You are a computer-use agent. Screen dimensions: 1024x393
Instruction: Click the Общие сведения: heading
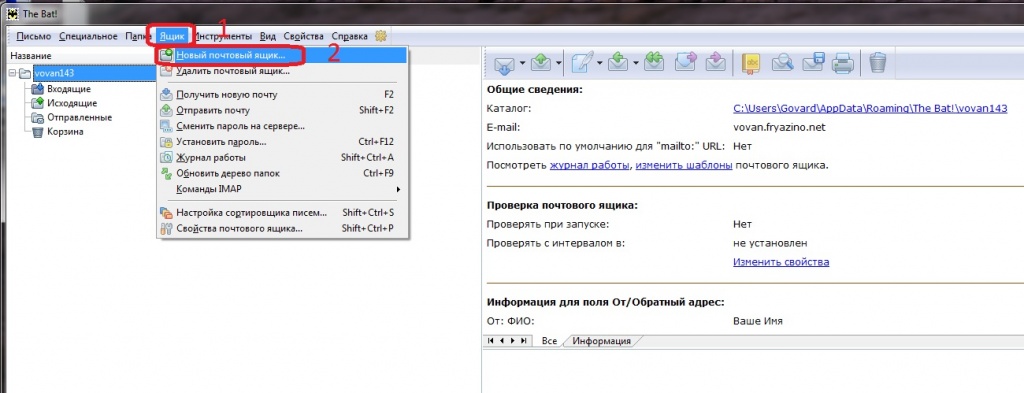(x=534, y=89)
